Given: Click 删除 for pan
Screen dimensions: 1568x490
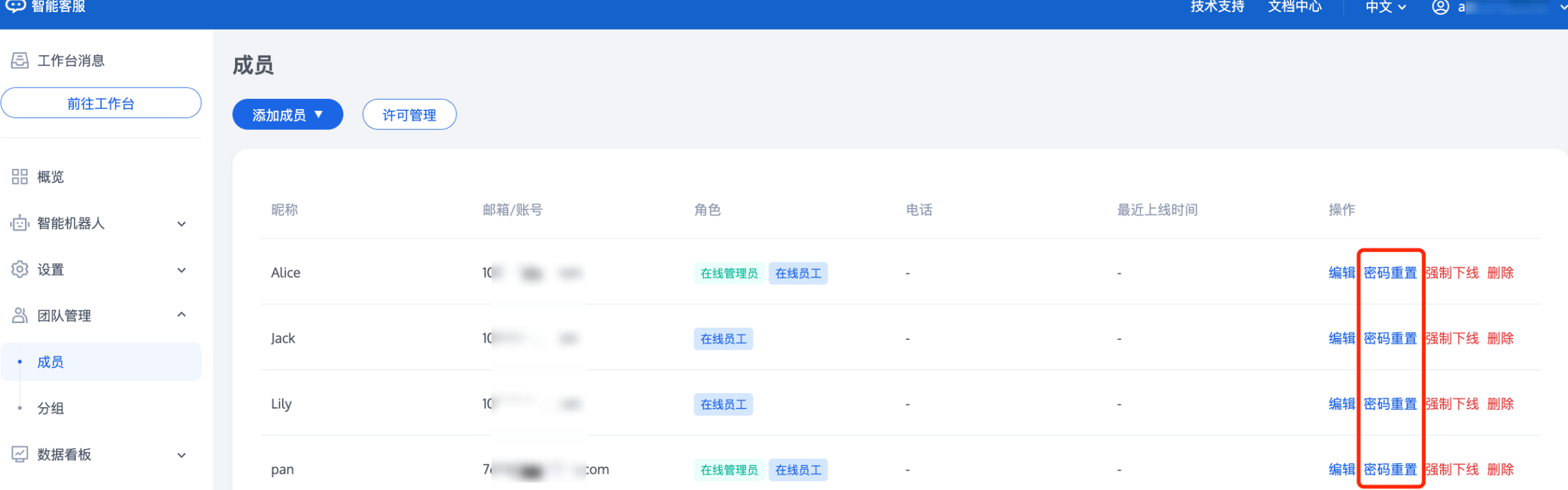Looking at the screenshot, I should tap(1500, 469).
